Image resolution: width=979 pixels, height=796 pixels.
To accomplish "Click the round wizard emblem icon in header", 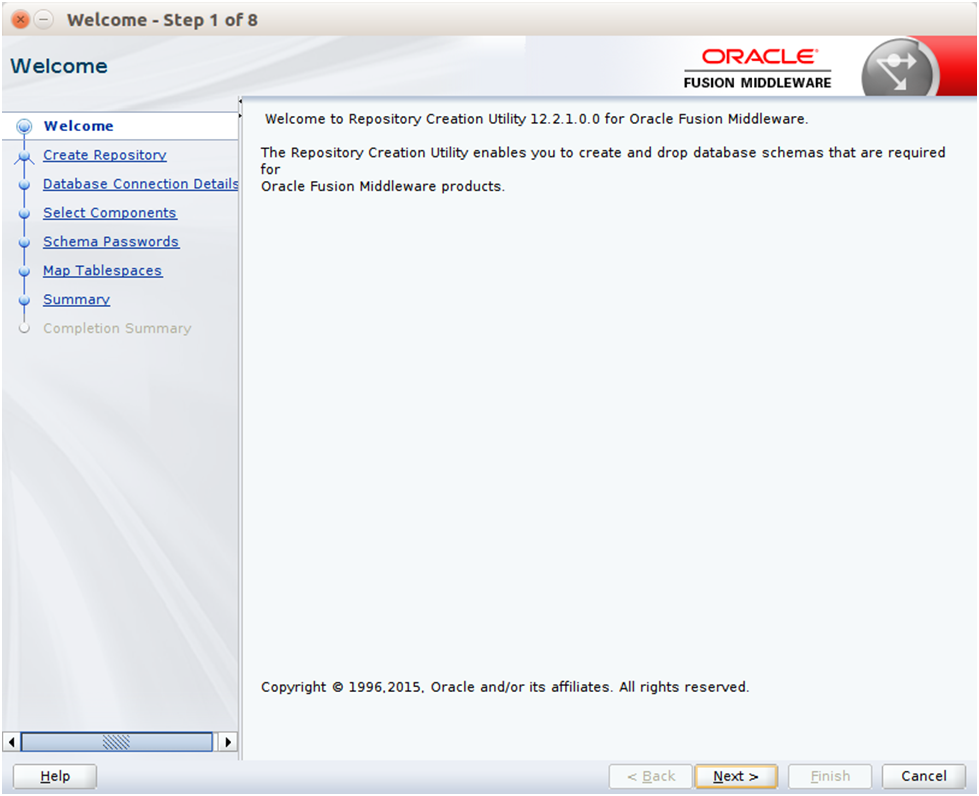I will coord(898,69).
